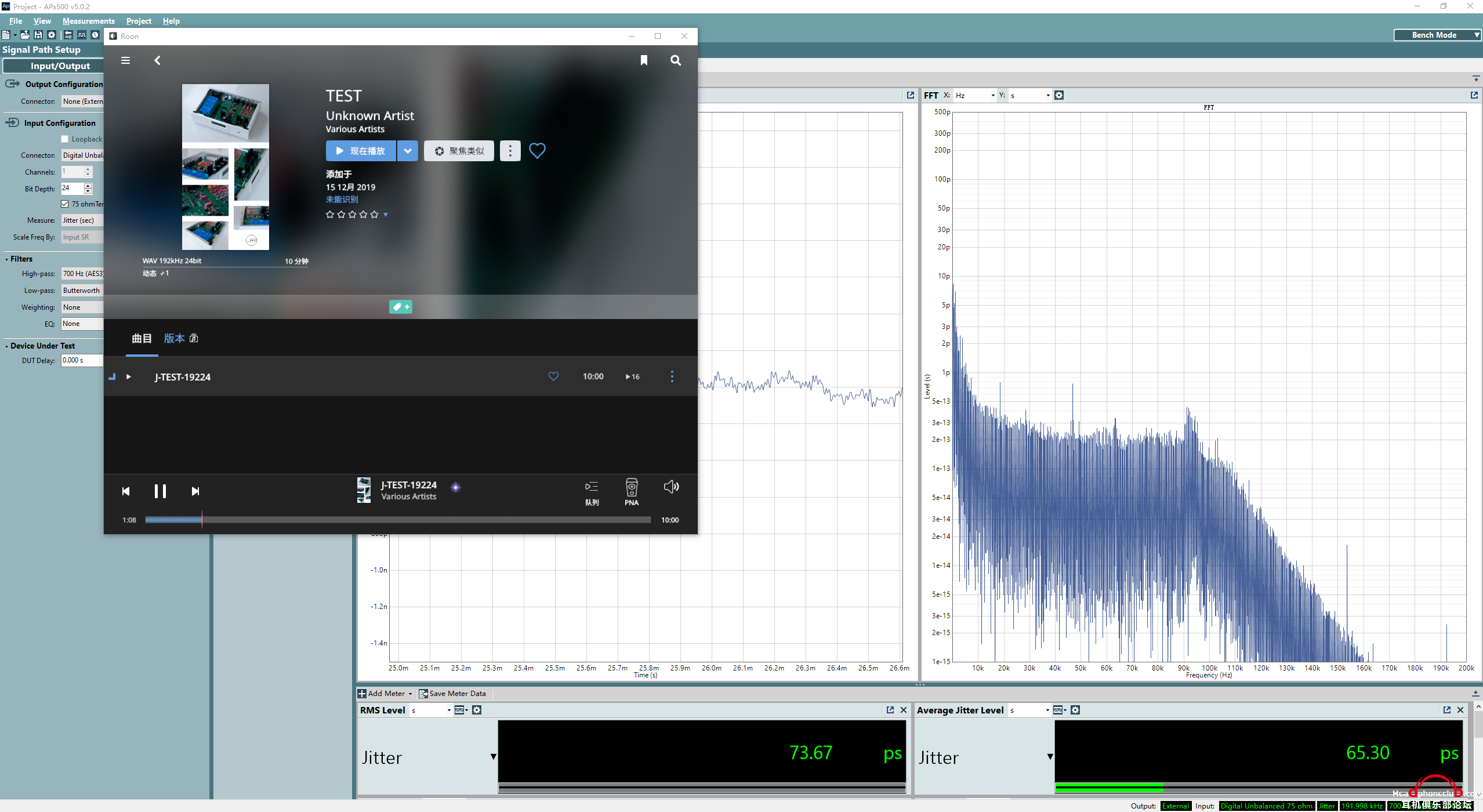
Task: Open the Measurements menu
Action: click(x=88, y=21)
